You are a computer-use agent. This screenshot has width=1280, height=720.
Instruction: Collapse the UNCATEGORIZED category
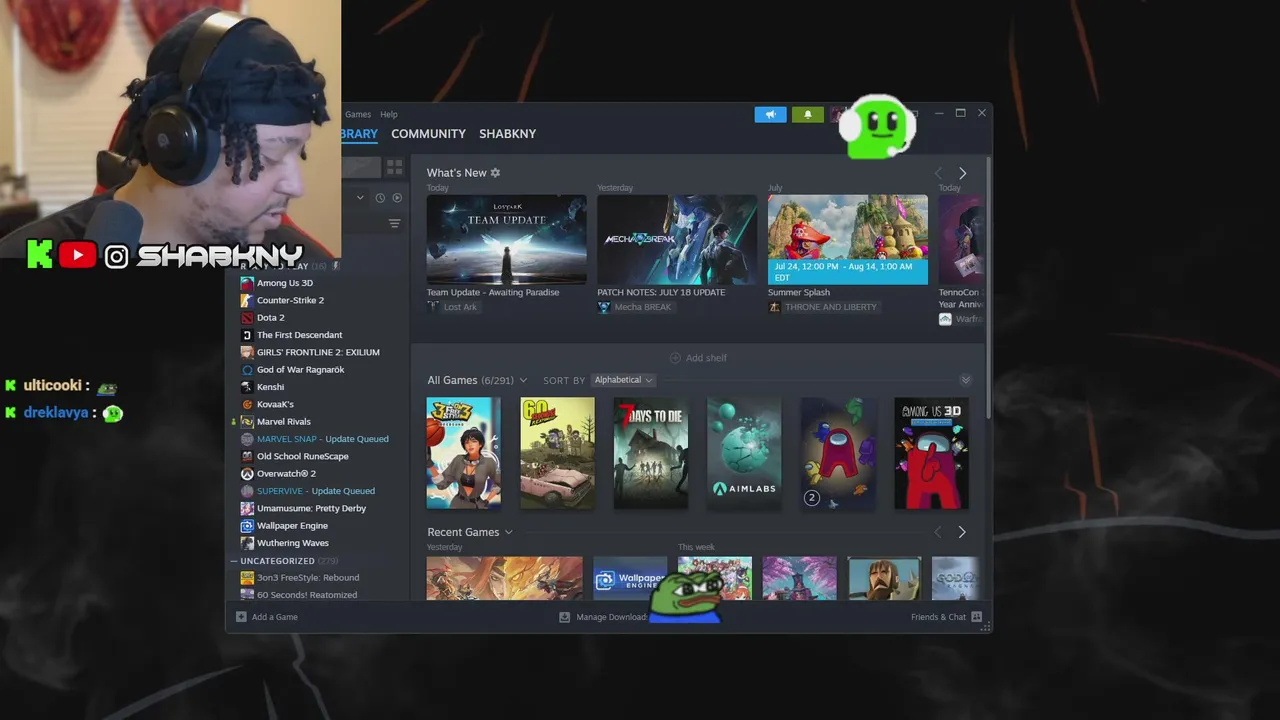(234, 561)
